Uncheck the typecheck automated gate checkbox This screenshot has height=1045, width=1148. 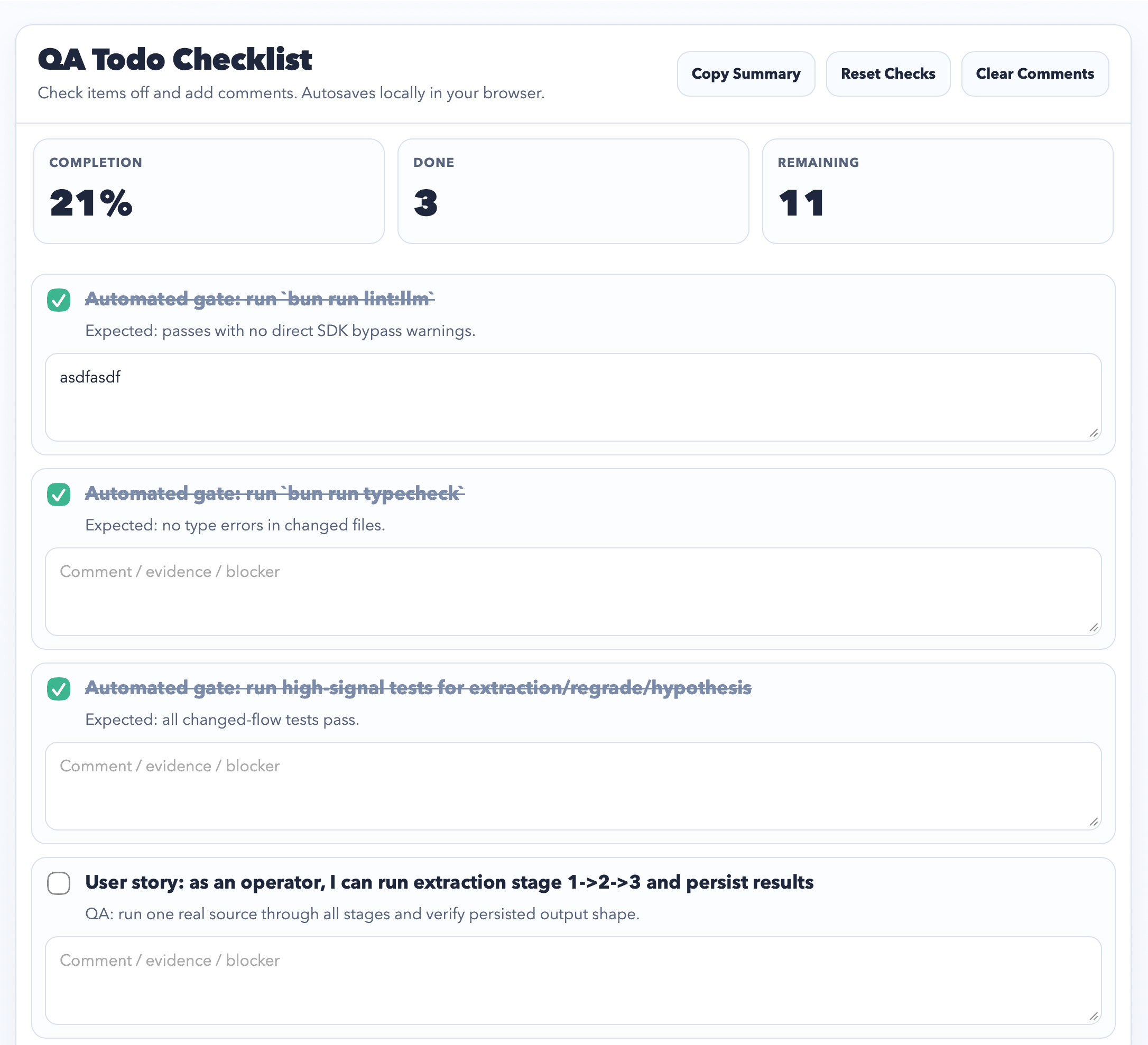(x=59, y=494)
